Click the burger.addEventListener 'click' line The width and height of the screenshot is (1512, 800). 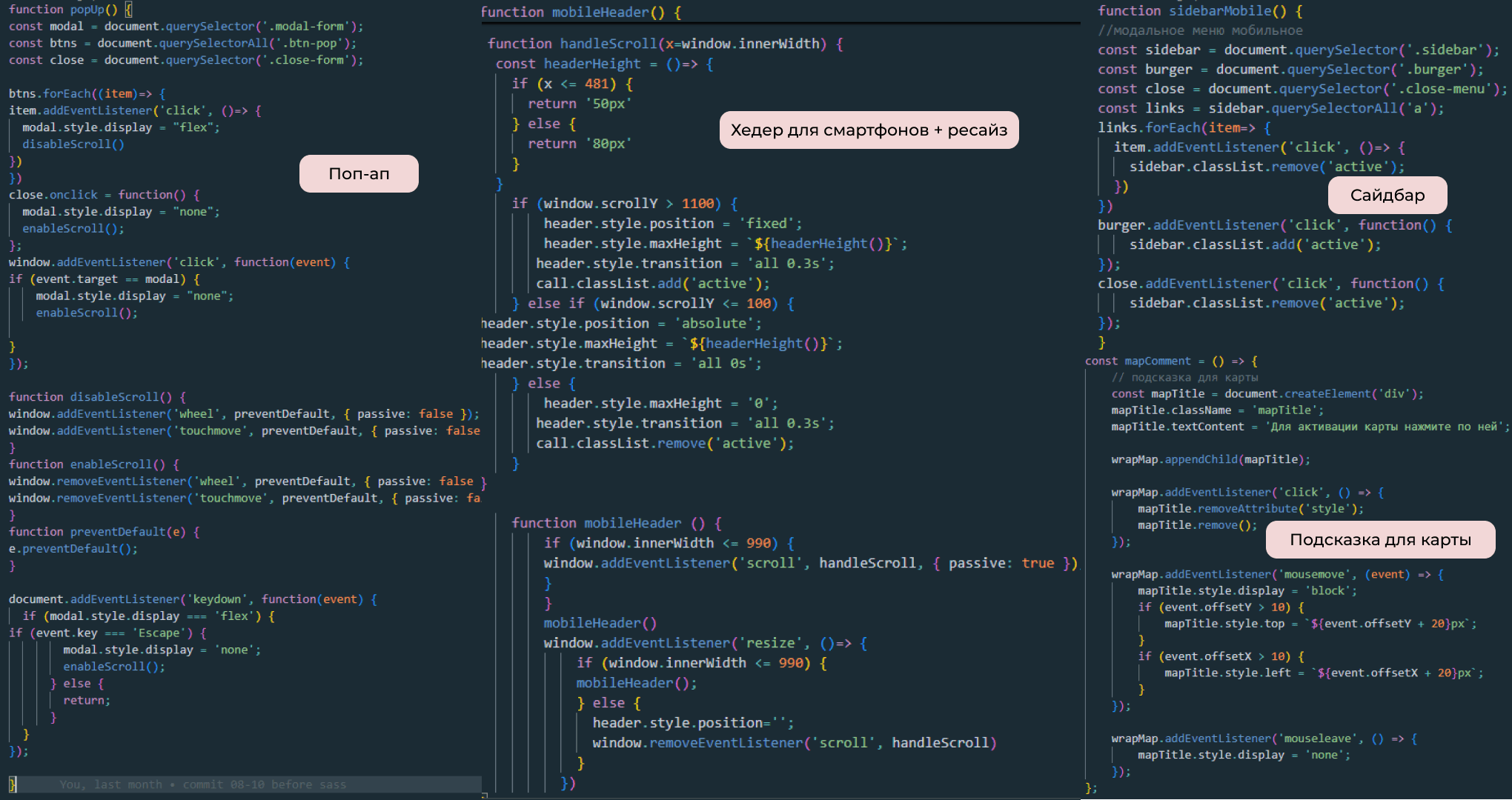1275,225
